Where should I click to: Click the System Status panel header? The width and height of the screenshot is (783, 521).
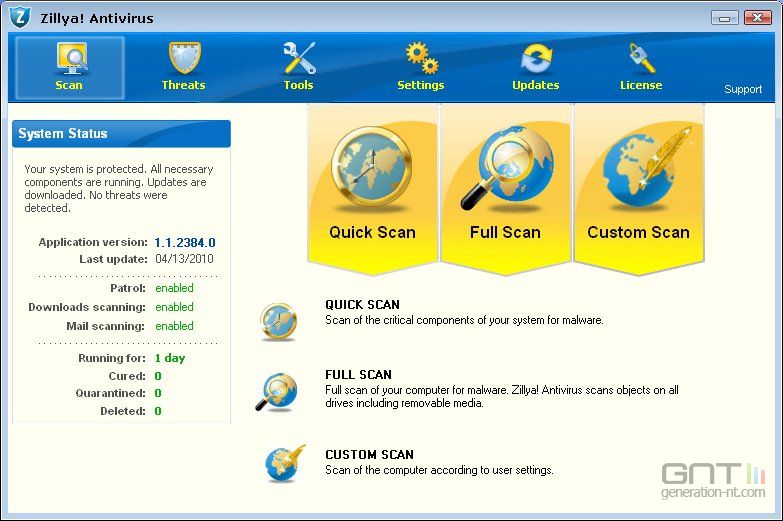(121, 133)
